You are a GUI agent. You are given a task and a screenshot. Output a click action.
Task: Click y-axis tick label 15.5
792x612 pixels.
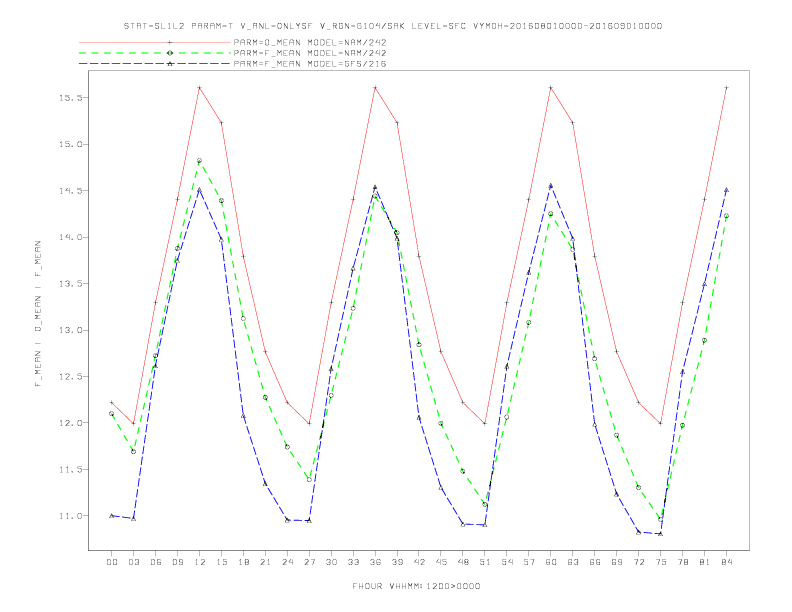click(70, 97)
